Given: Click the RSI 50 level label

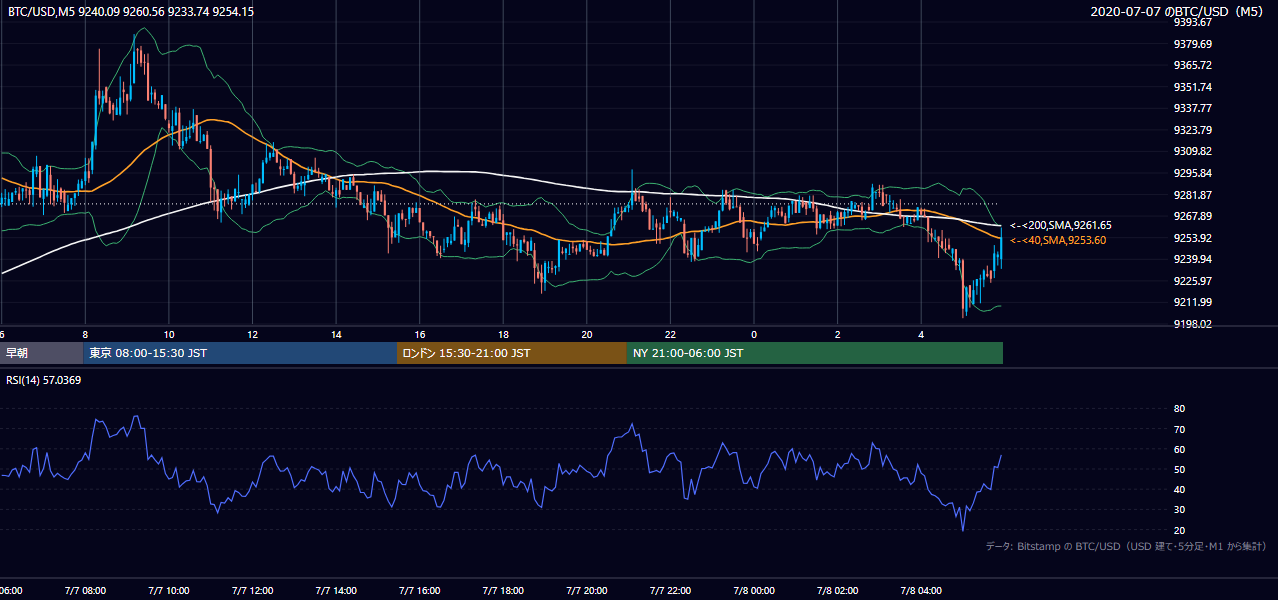Looking at the screenshot, I should click(1179, 469).
